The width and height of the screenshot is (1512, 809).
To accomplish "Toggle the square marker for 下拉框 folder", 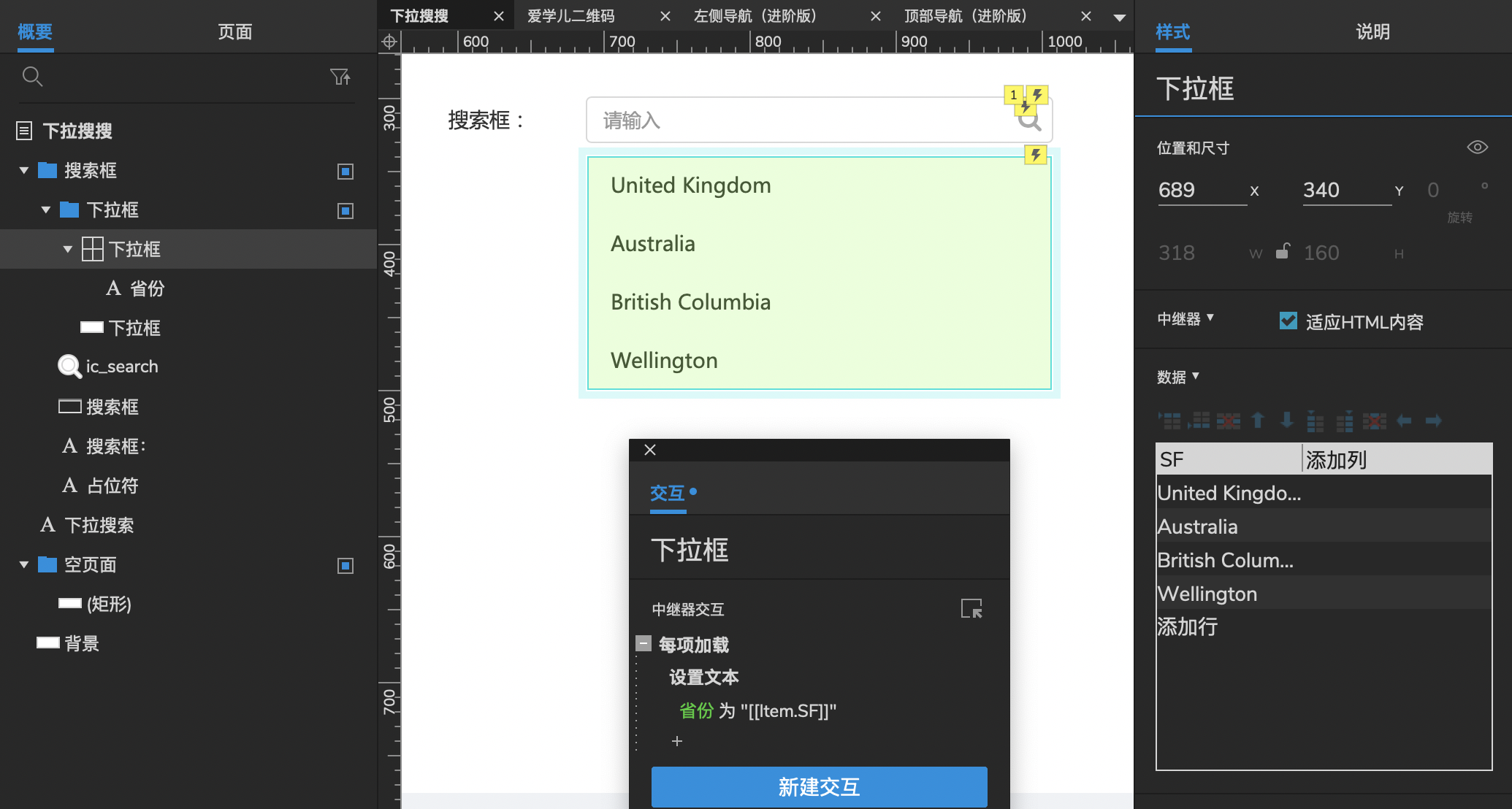I will (345, 210).
